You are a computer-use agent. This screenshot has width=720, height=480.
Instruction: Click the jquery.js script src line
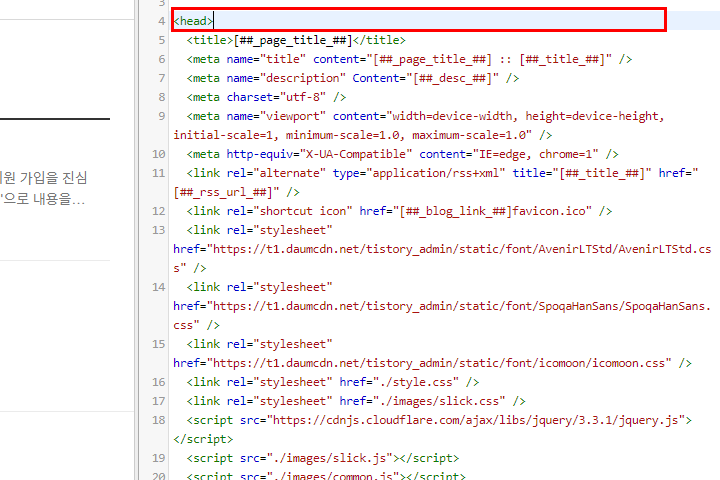439,420
